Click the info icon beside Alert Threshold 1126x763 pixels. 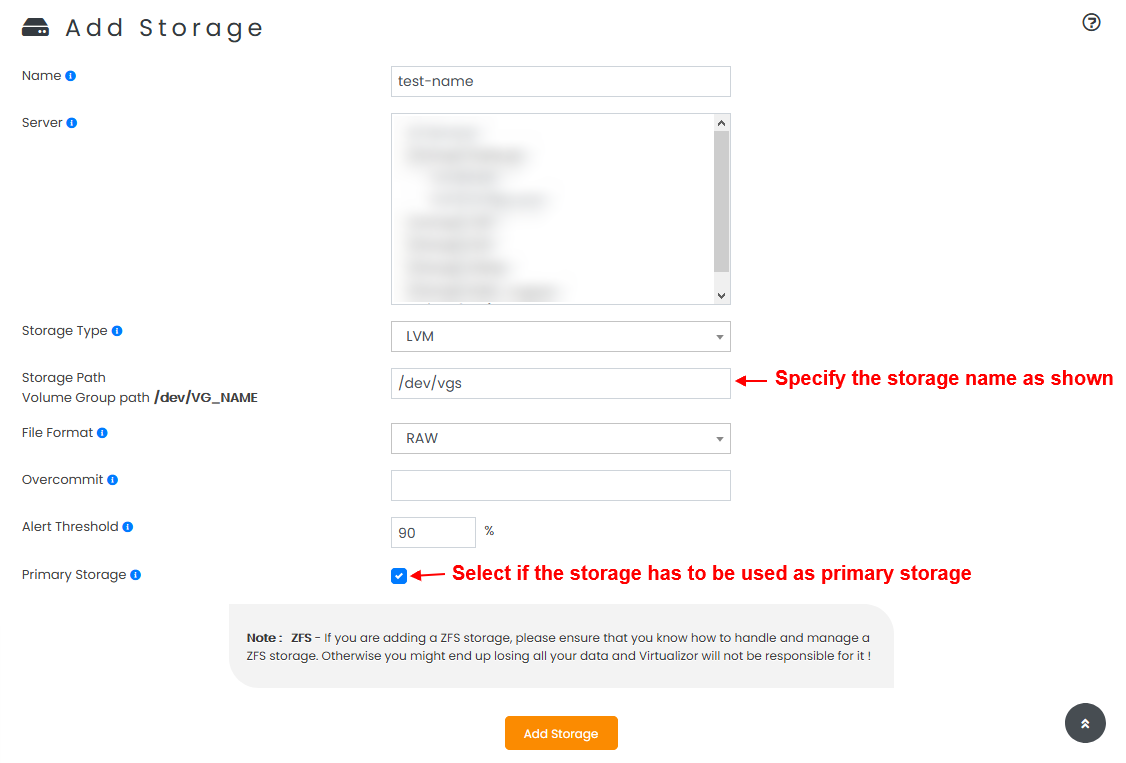128,525
